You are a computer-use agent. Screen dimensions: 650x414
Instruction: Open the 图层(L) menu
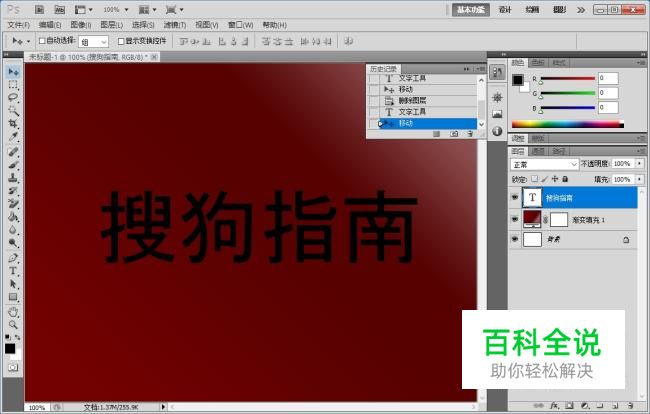[112, 25]
